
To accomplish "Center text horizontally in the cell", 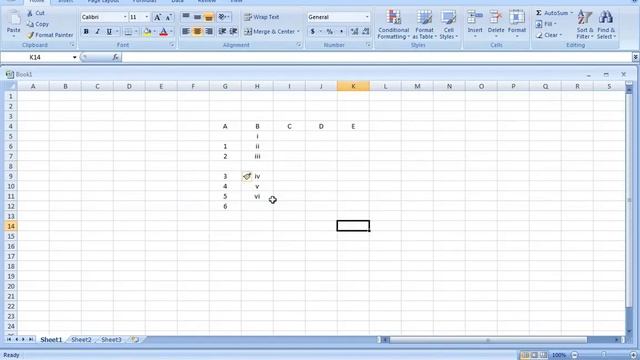I will pos(198,31).
